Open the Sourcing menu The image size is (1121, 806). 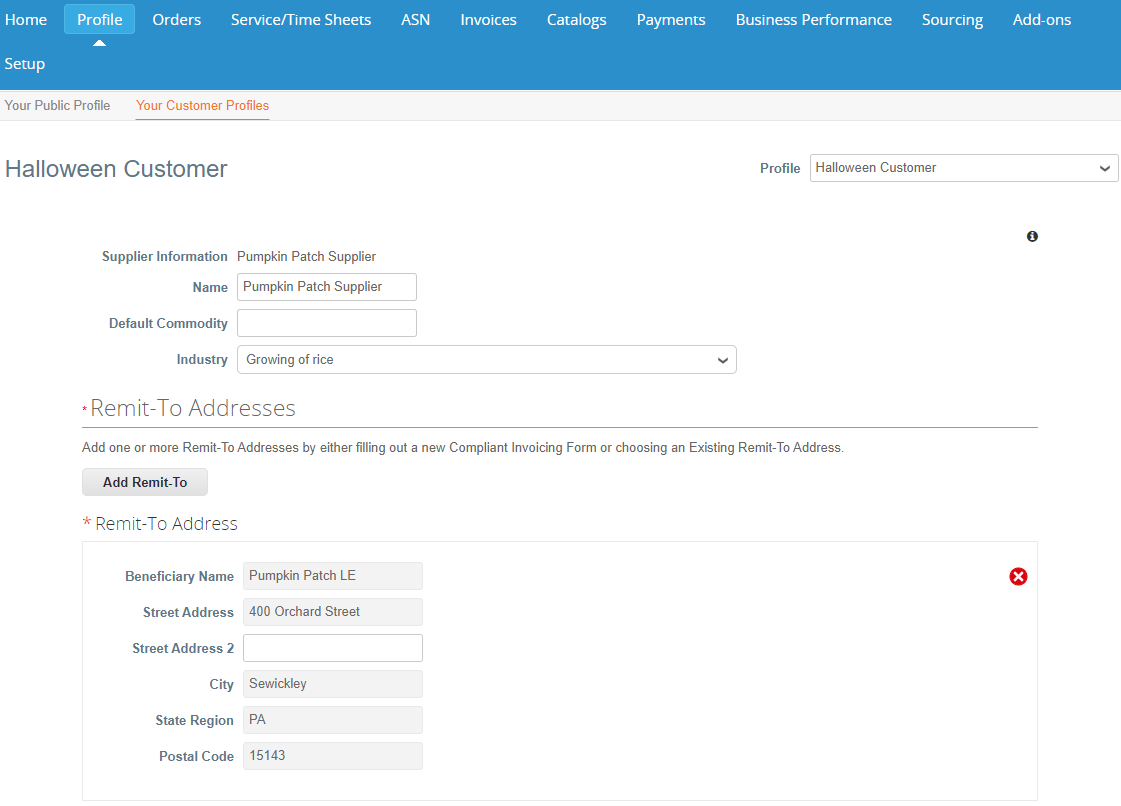pos(952,20)
